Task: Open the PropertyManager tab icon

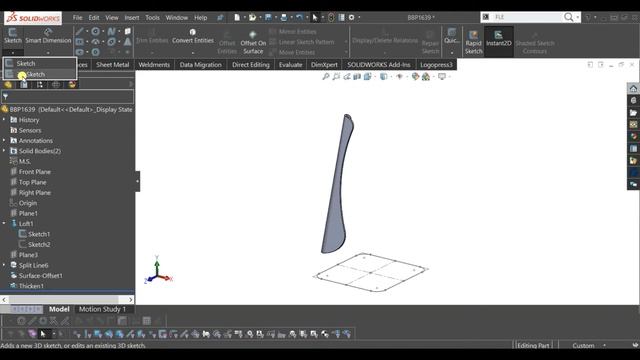Action: (x=24, y=84)
